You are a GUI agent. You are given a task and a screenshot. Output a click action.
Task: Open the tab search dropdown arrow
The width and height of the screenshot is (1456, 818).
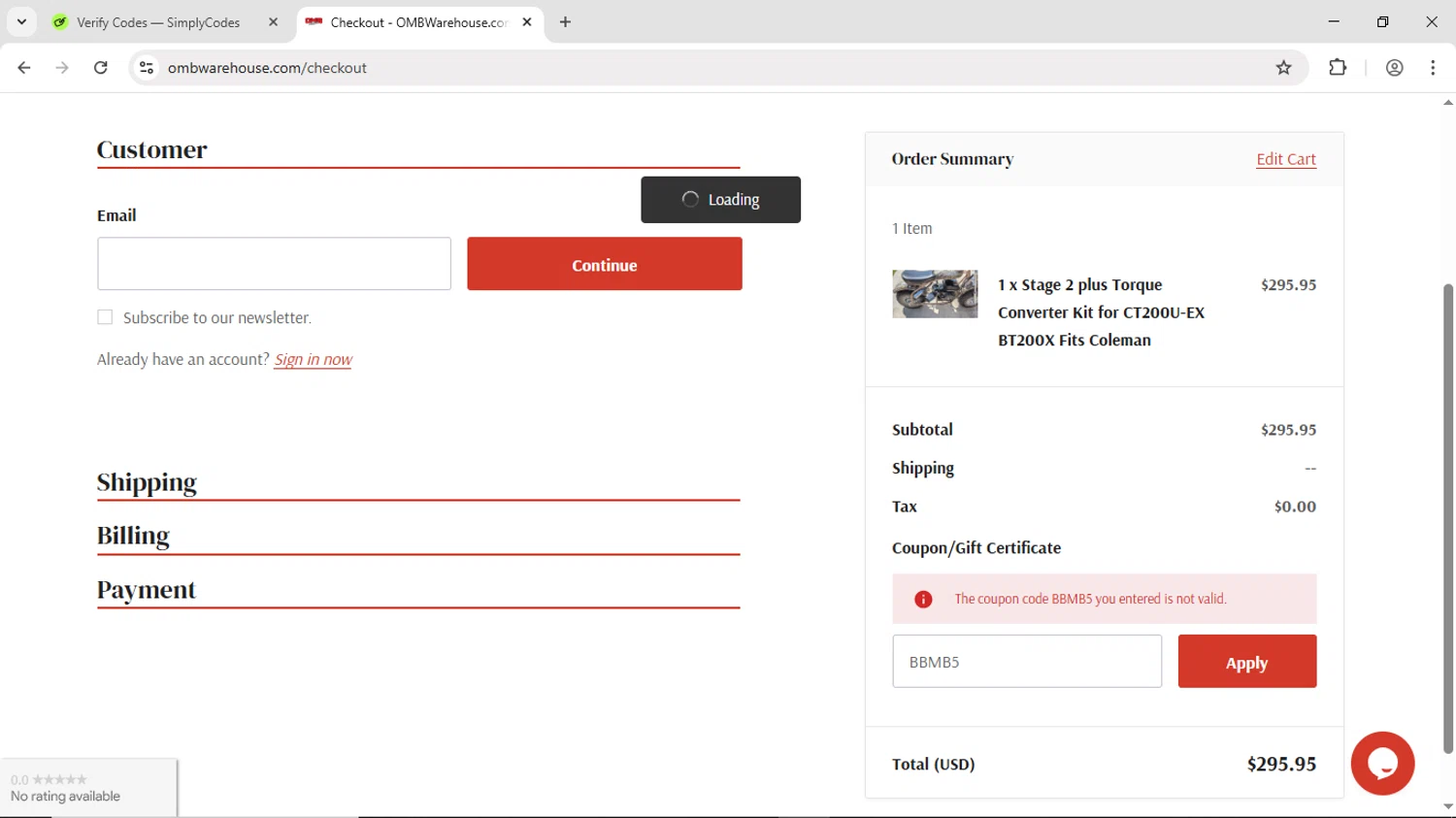21,21
